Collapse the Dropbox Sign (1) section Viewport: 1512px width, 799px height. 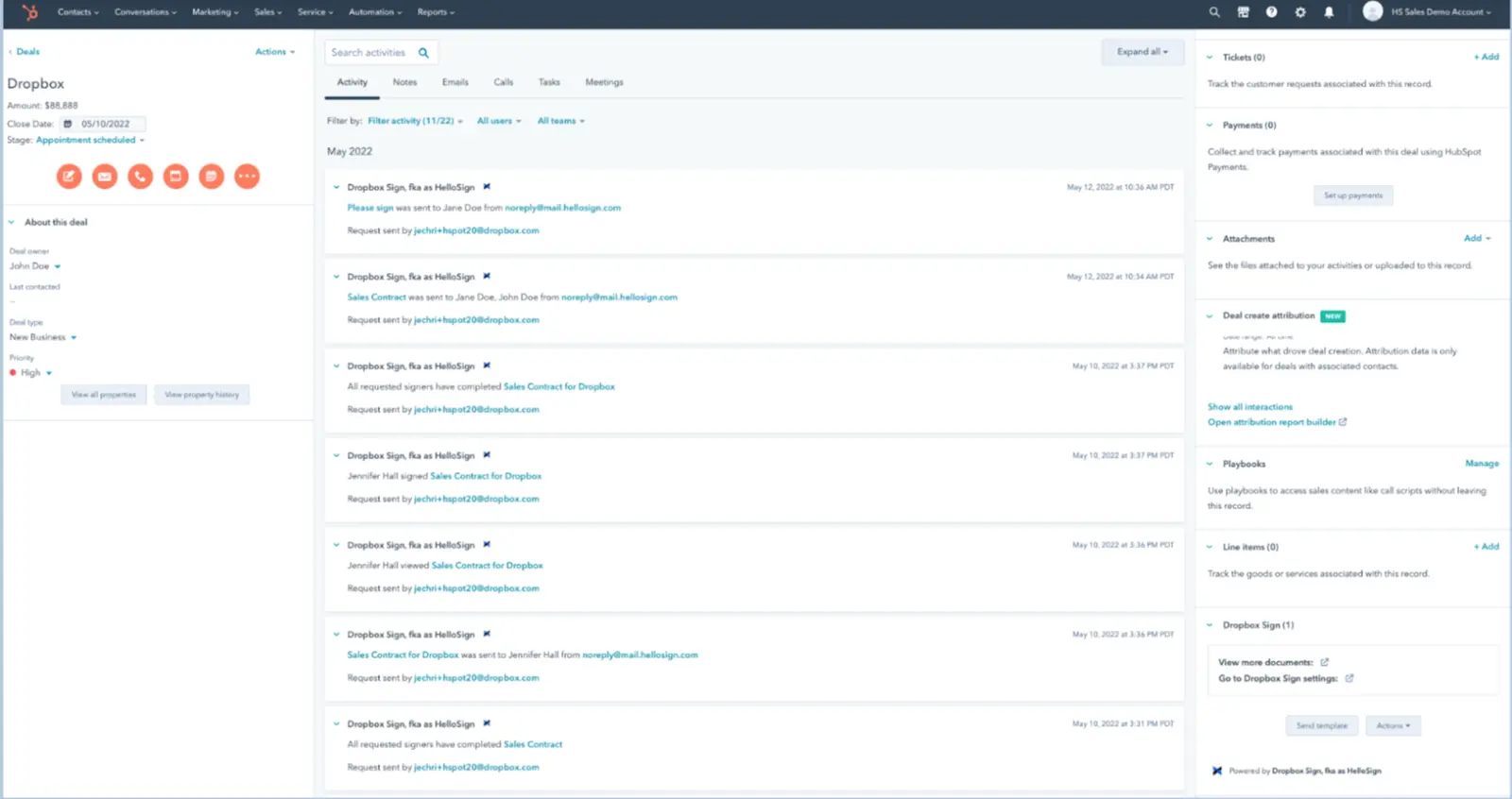pos(1210,625)
